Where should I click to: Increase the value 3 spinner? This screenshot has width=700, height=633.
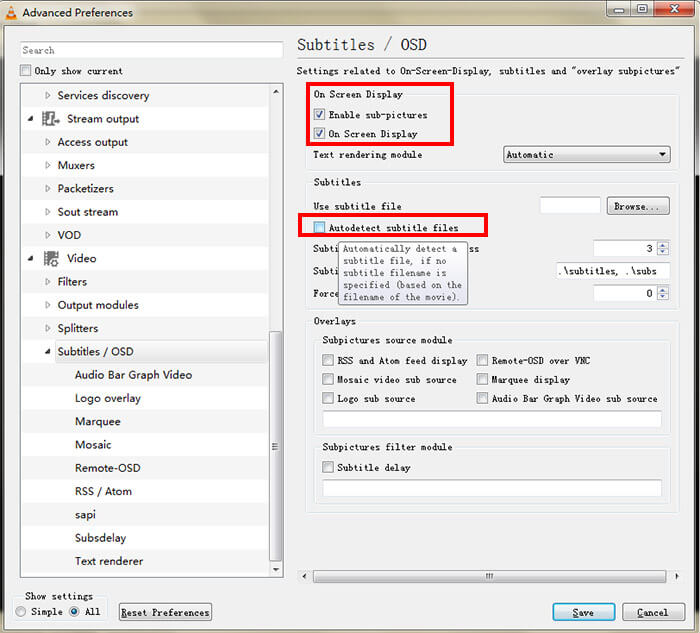(663, 245)
